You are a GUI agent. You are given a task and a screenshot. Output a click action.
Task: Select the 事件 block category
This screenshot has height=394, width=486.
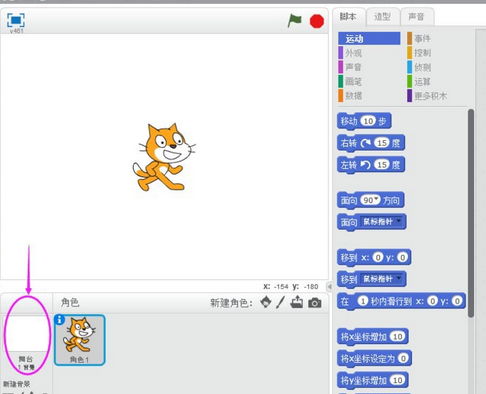pyautogui.click(x=422, y=39)
